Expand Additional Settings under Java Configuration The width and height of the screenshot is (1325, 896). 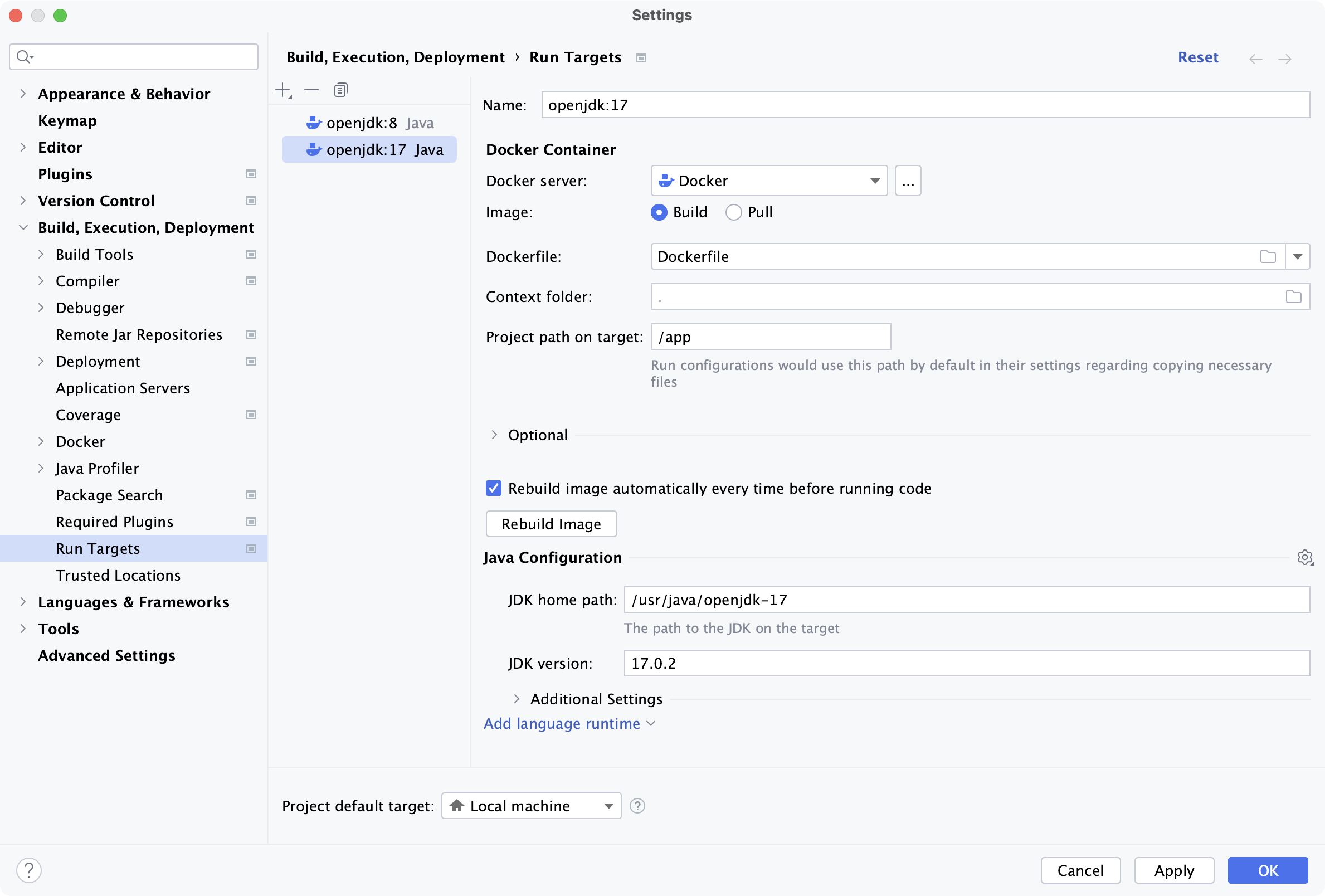click(x=517, y=699)
